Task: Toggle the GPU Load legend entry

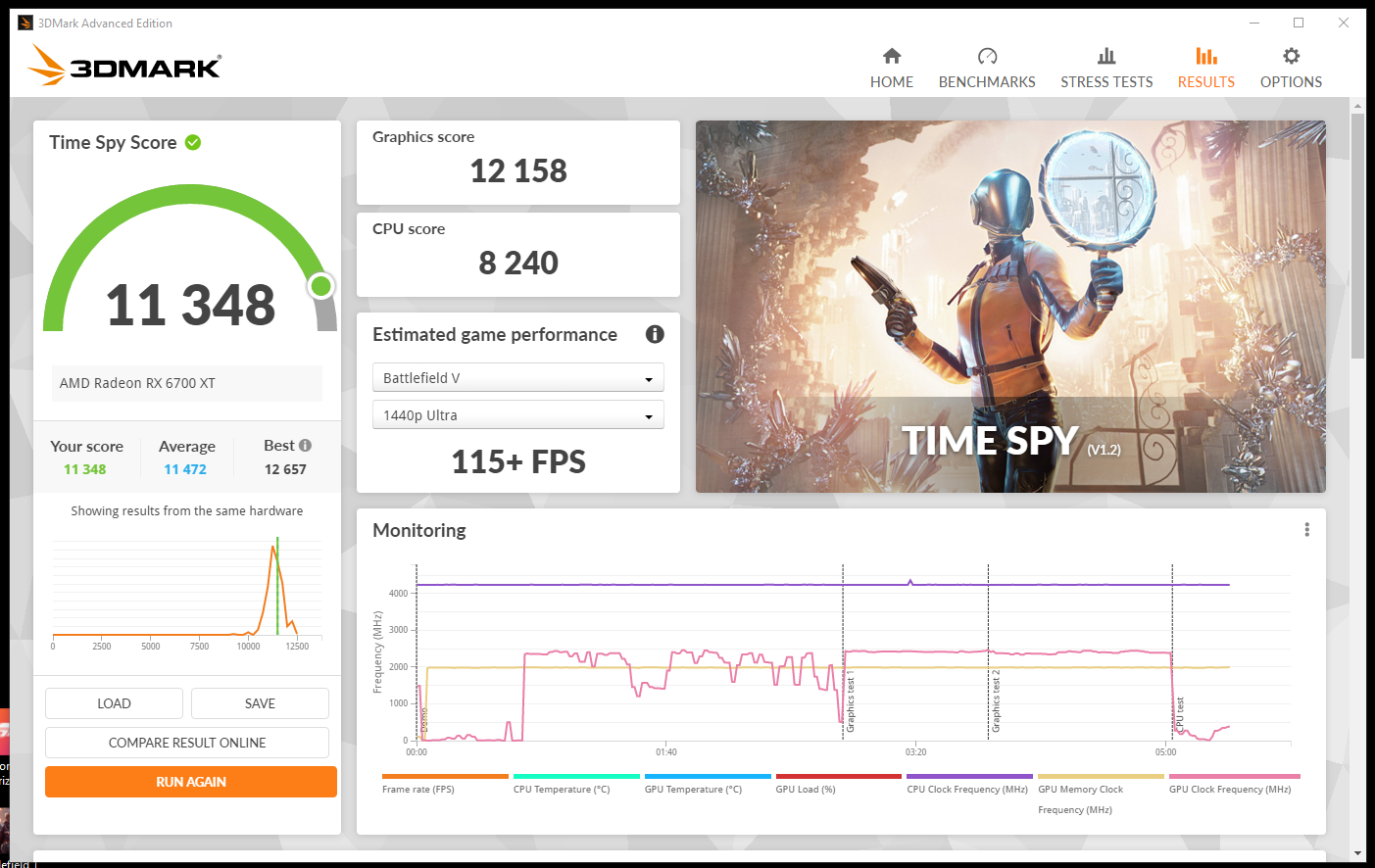Action: coord(805,789)
